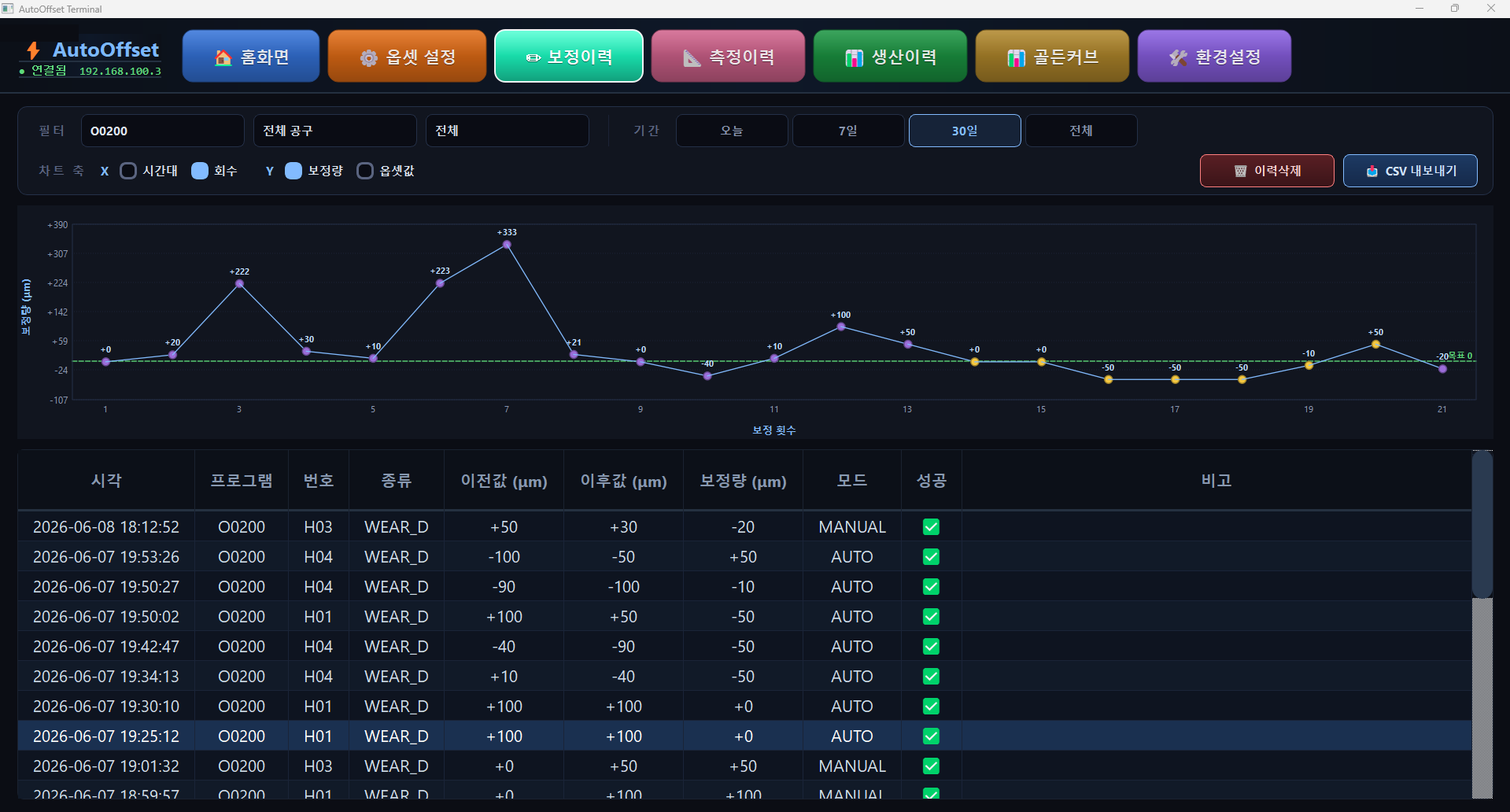This screenshot has height=812, width=1510.
Task: Sort by 시각 column header
Action: tap(106, 480)
